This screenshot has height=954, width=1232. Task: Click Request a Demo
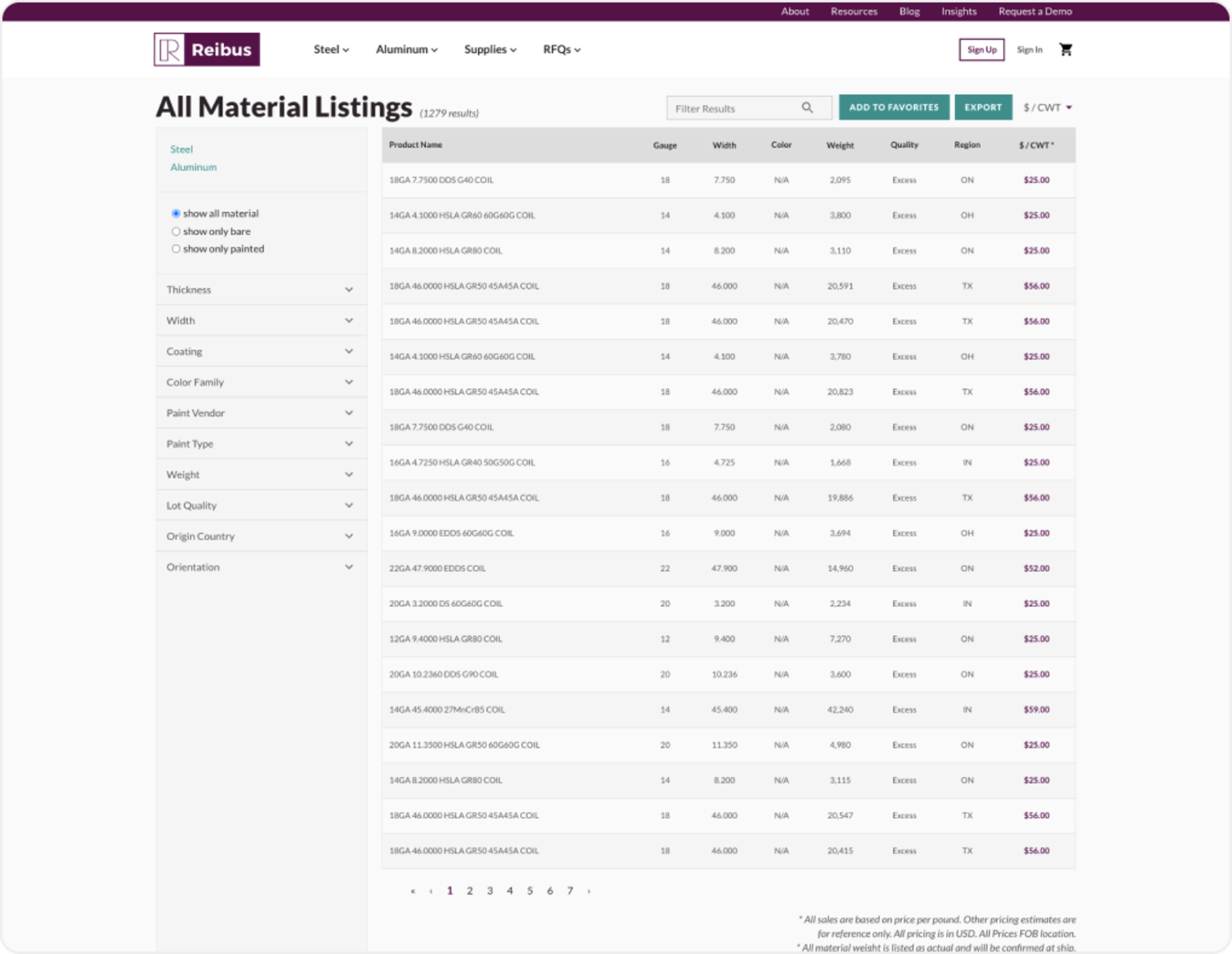pos(1035,12)
